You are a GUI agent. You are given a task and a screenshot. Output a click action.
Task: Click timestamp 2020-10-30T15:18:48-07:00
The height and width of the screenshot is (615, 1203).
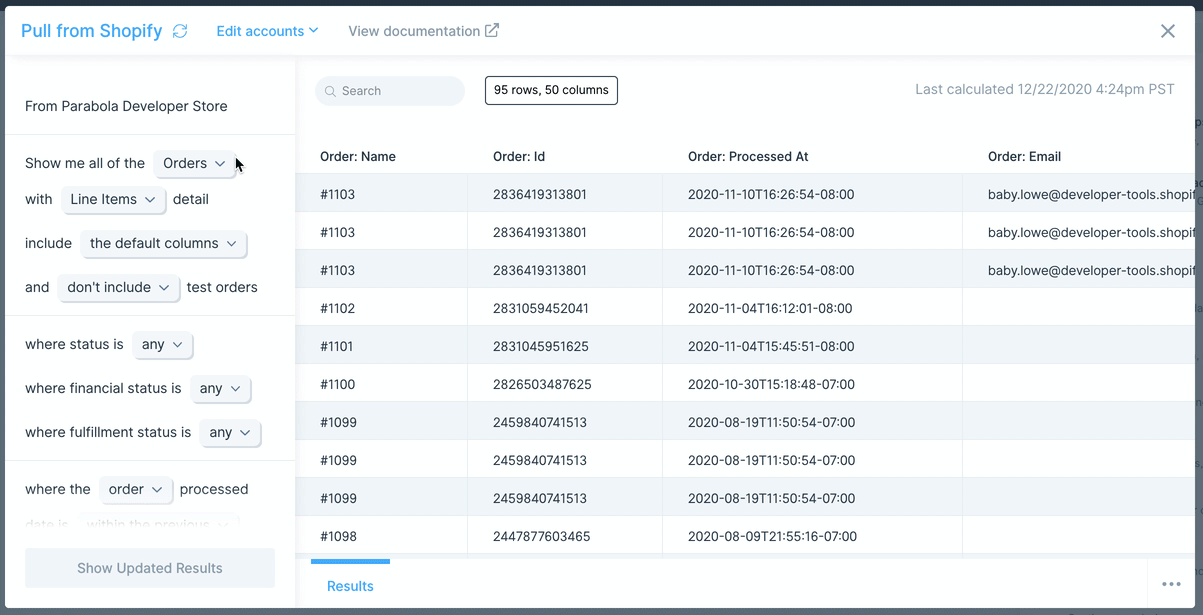pyautogui.click(x=771, y=385)
